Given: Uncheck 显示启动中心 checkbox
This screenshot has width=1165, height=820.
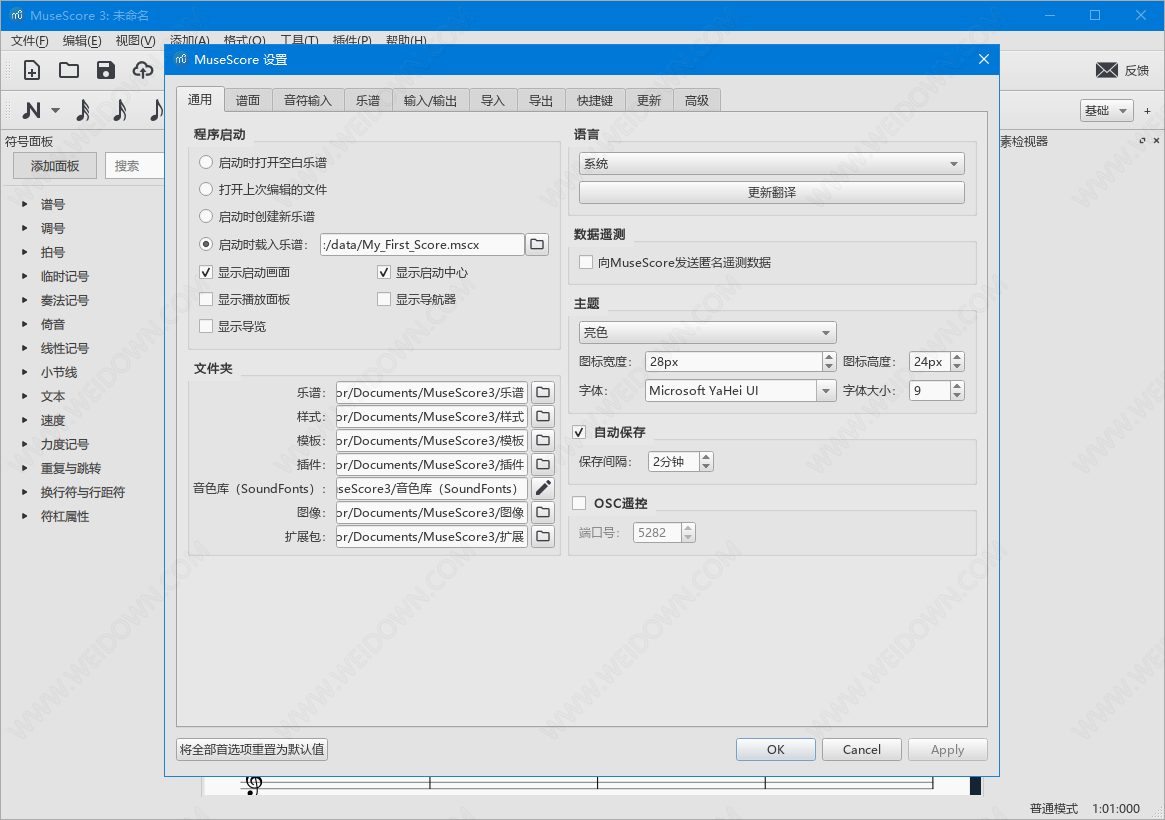Looking at the screenshot, I should 383,273.
